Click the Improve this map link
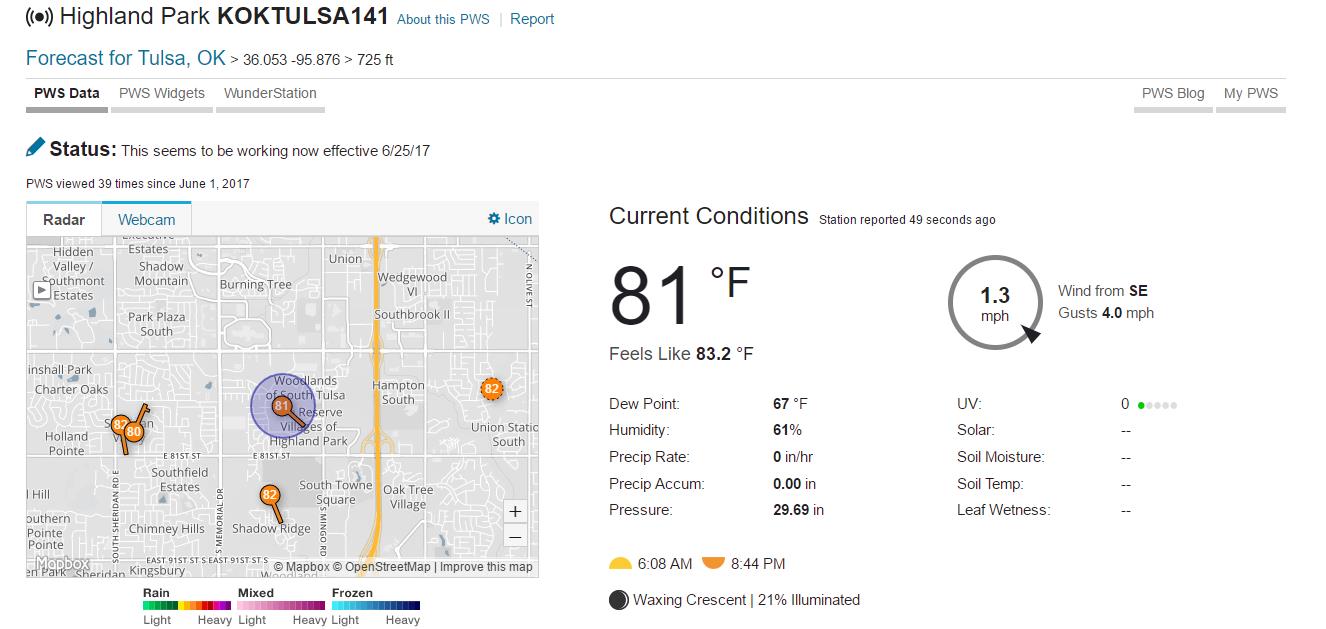The image size is (1326, 629). (x=486, y=567)
